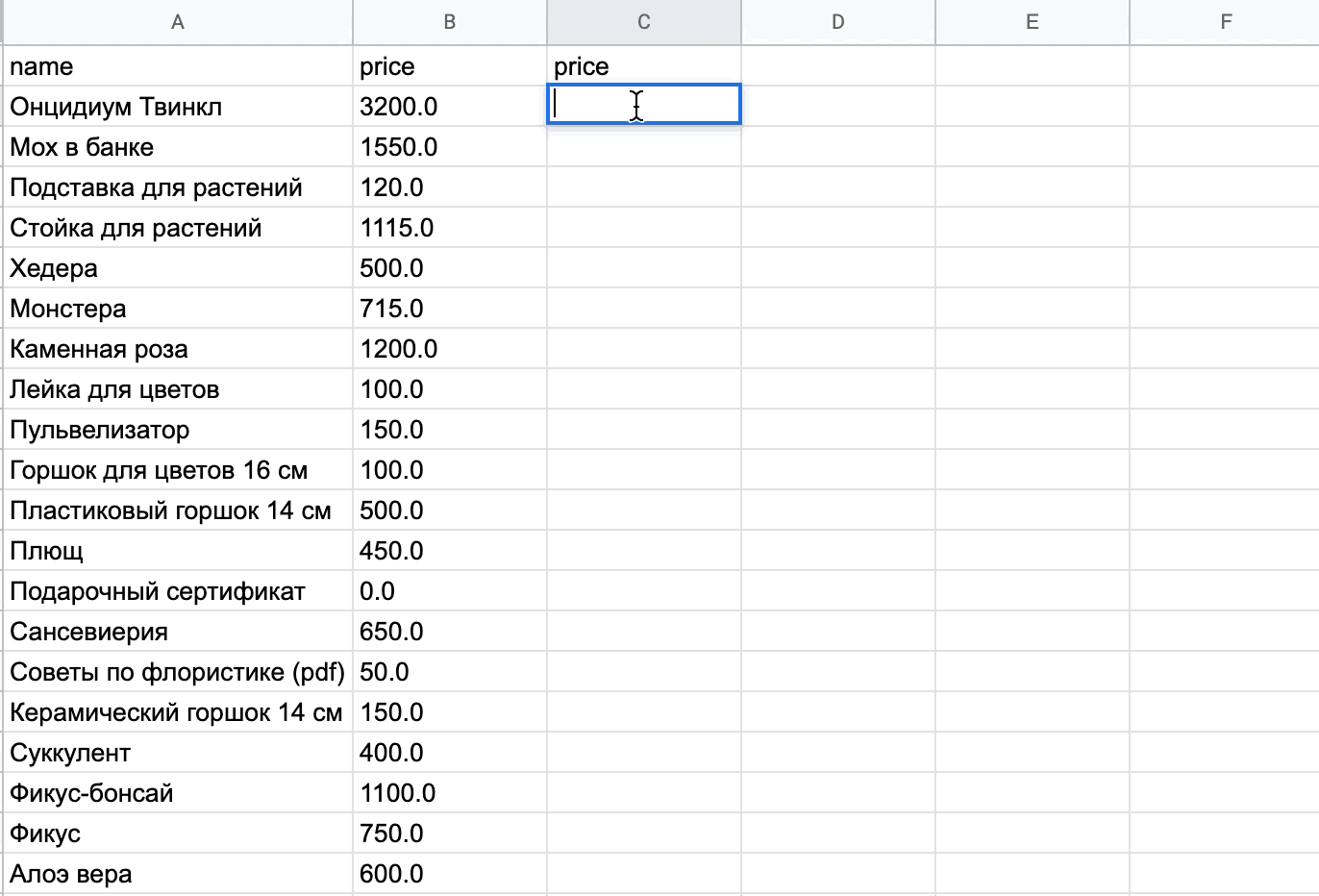1319x896 pixels.
Task: Select the cell 'Алоэ вера'
Action: click(x=178, y=873)
